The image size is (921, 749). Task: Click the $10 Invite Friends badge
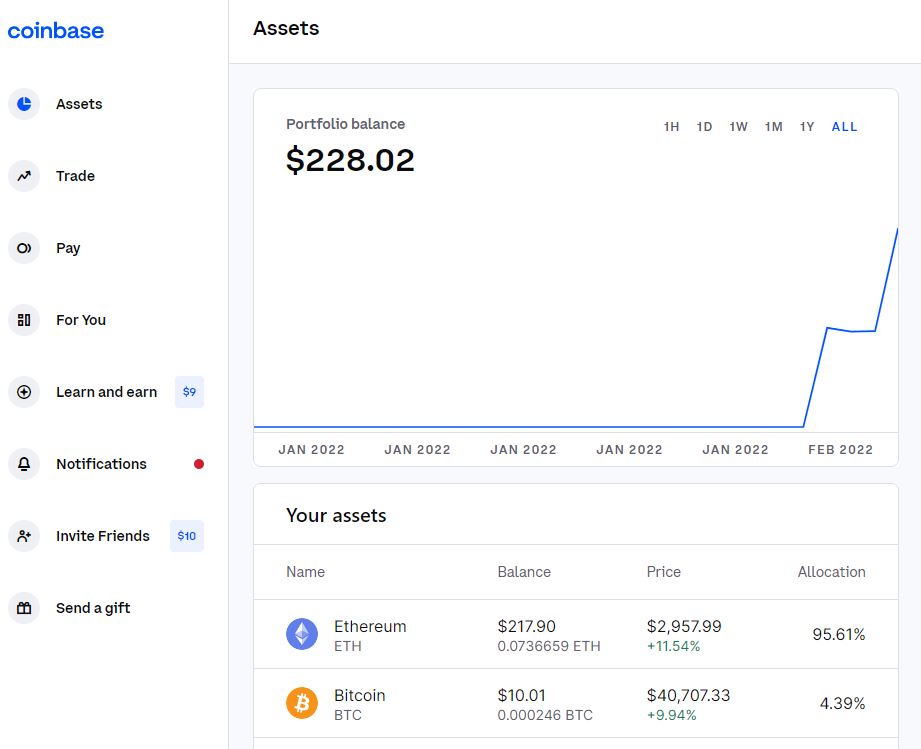coord(187,536)
